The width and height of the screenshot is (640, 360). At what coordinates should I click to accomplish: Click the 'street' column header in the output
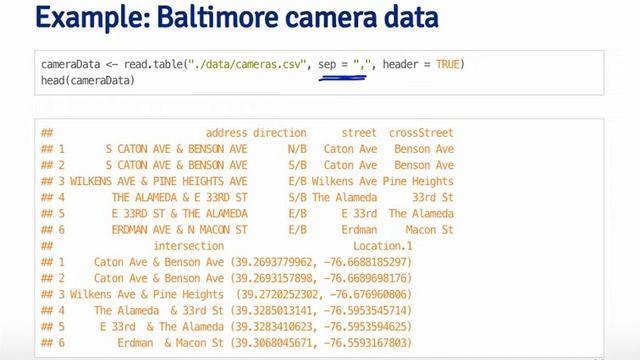click(x=359, y=133)
